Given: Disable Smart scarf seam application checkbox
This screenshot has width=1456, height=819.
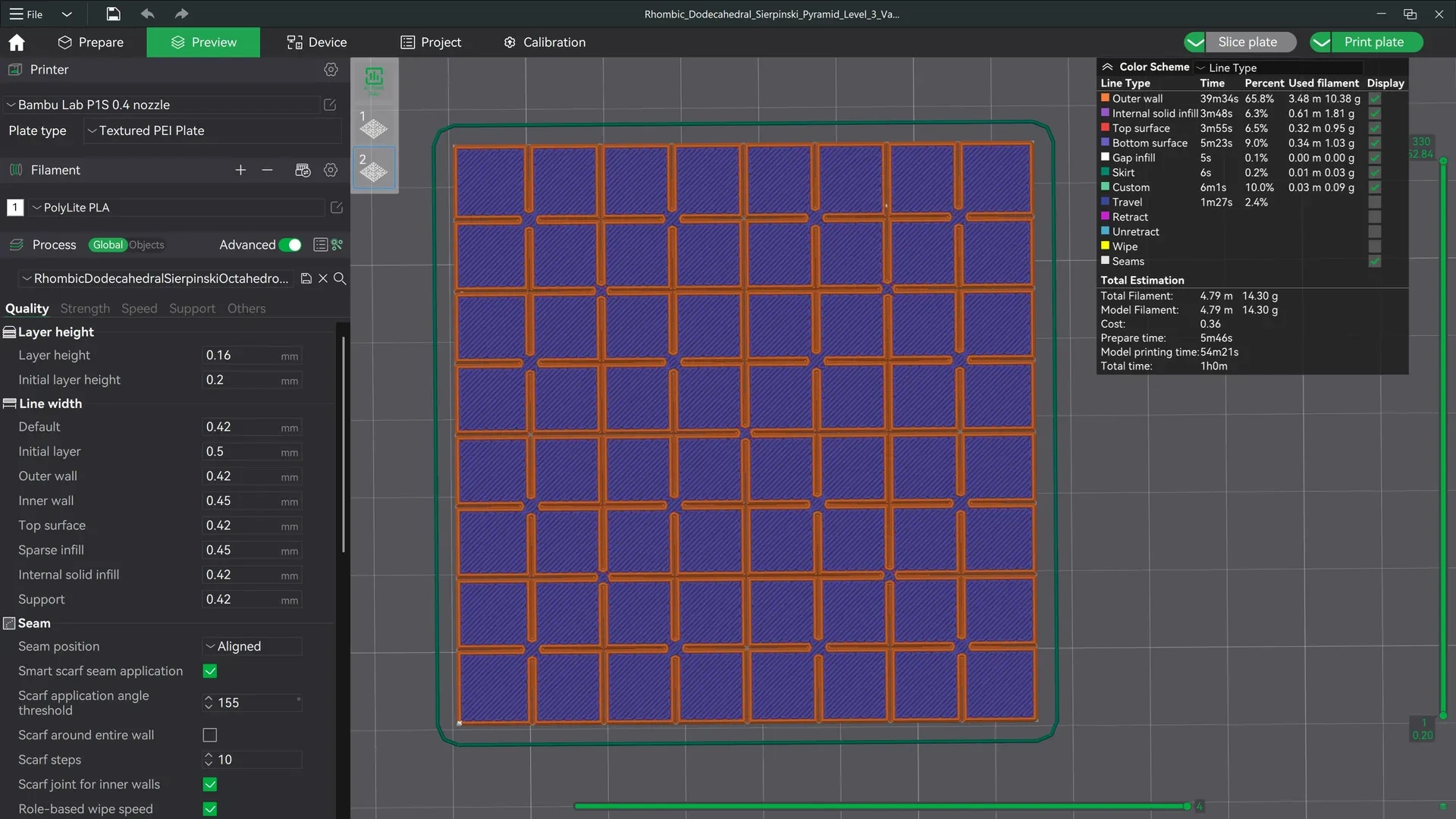Looking at the screenshot, I should [x=210, y=671].
